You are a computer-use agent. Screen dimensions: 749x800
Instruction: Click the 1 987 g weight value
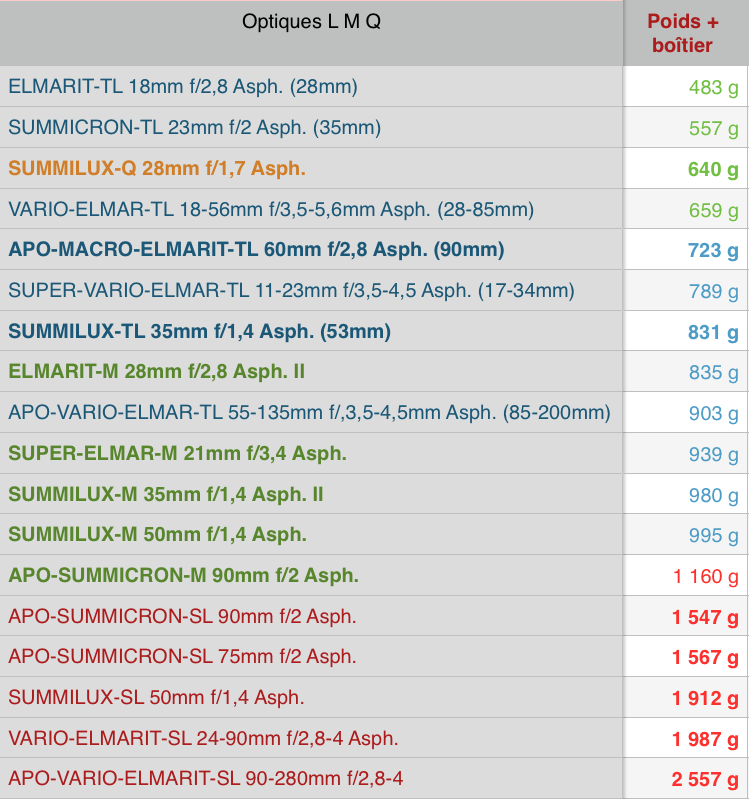click(705, 739)
